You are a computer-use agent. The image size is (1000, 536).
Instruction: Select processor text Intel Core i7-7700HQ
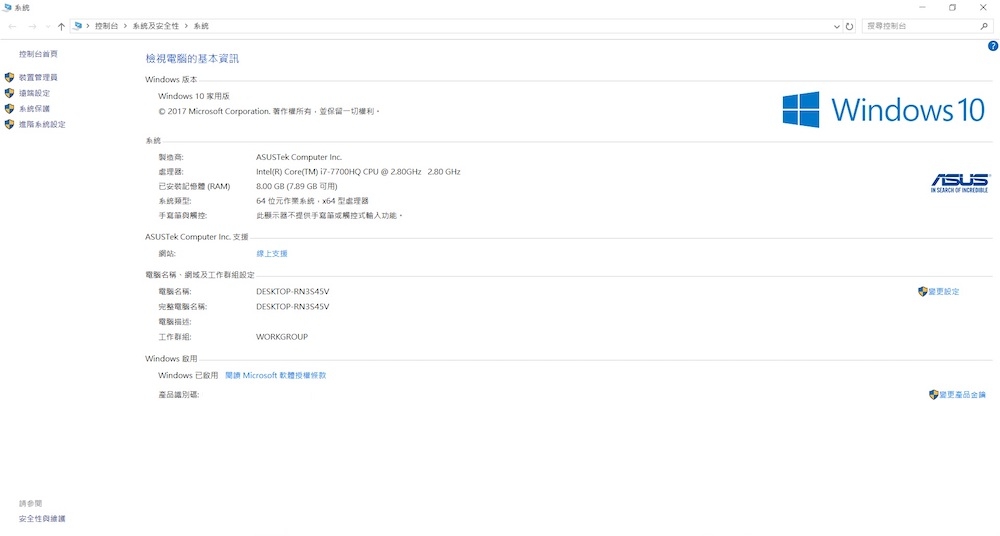(358, 172)
